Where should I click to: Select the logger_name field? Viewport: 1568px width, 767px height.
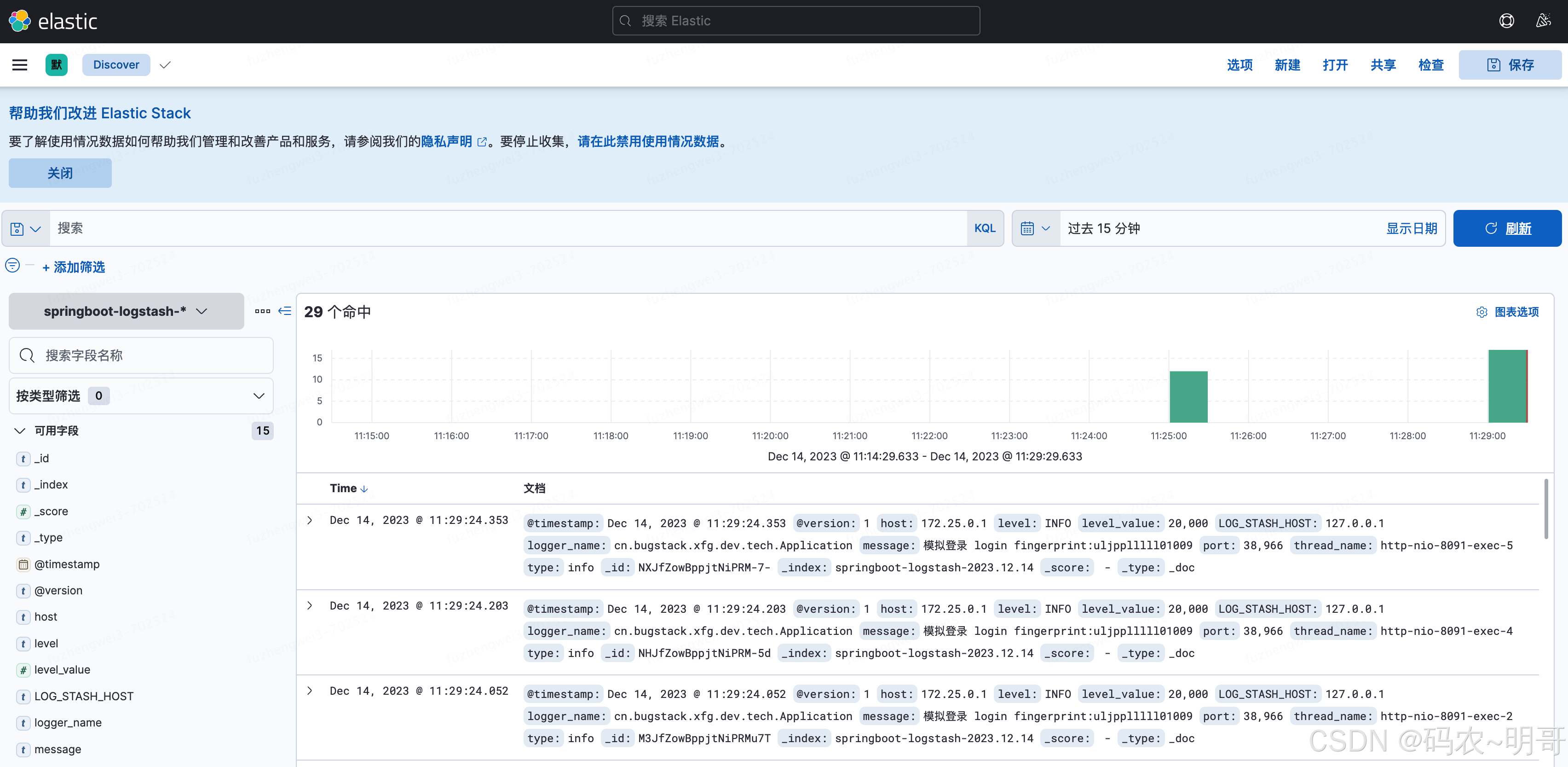coord(68,723)
